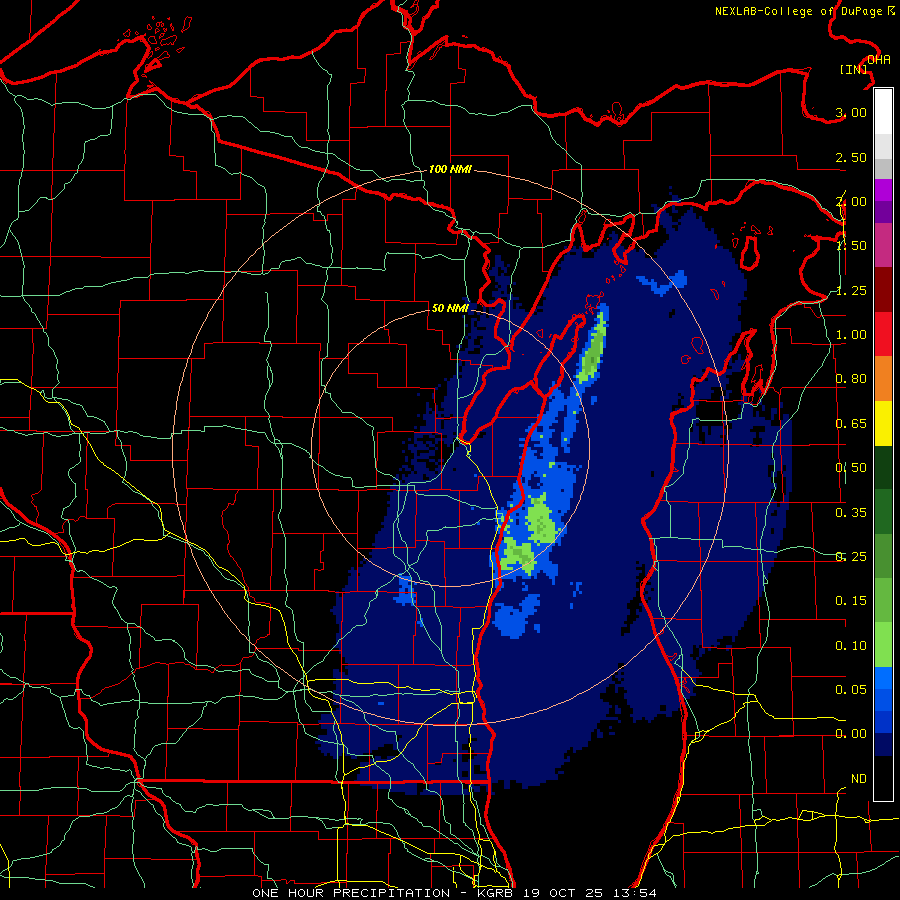The height and width of the screenshot is (900, 900).
Task: Click the 0.65 legend value
Action: [x=851, y=424]
